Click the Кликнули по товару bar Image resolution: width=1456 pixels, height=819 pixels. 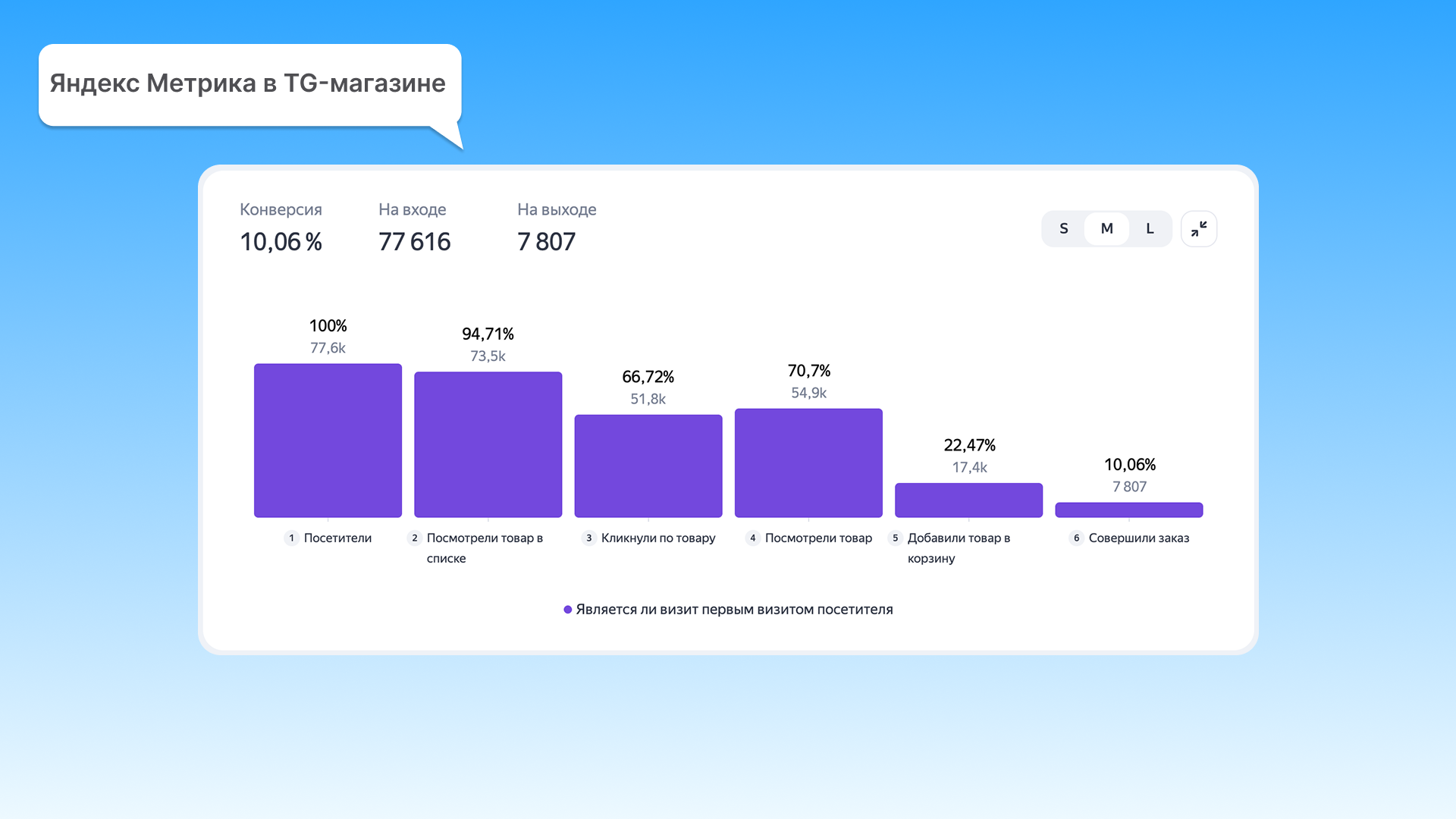648,466
